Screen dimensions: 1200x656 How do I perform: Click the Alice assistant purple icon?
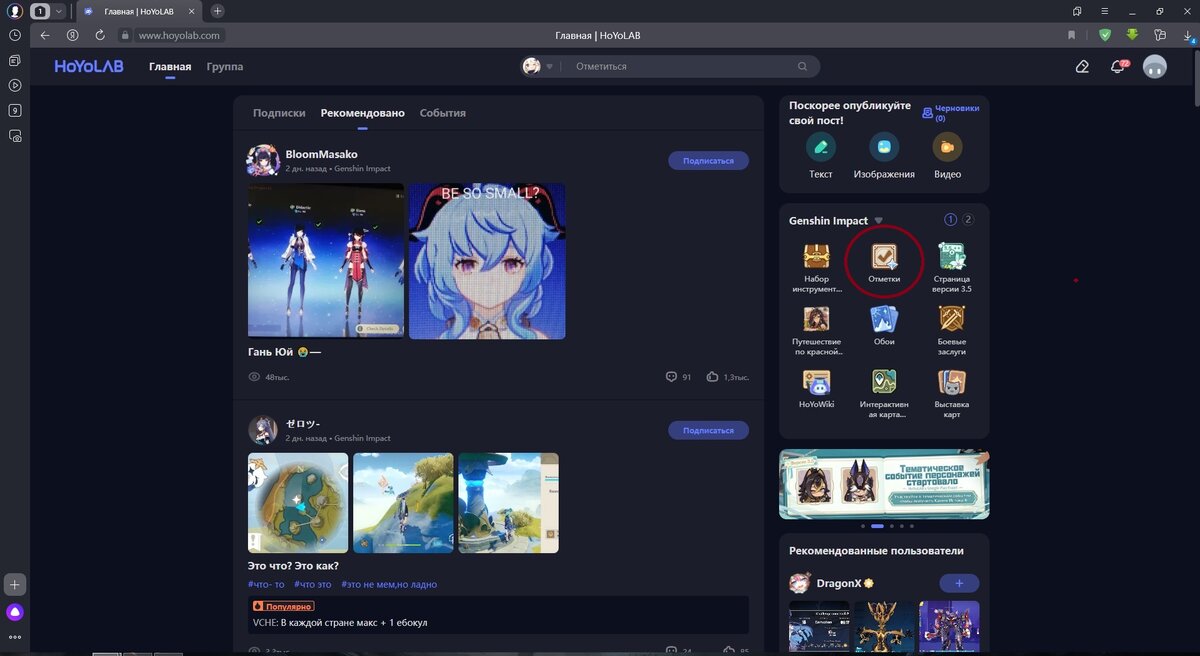coord(15,612)
